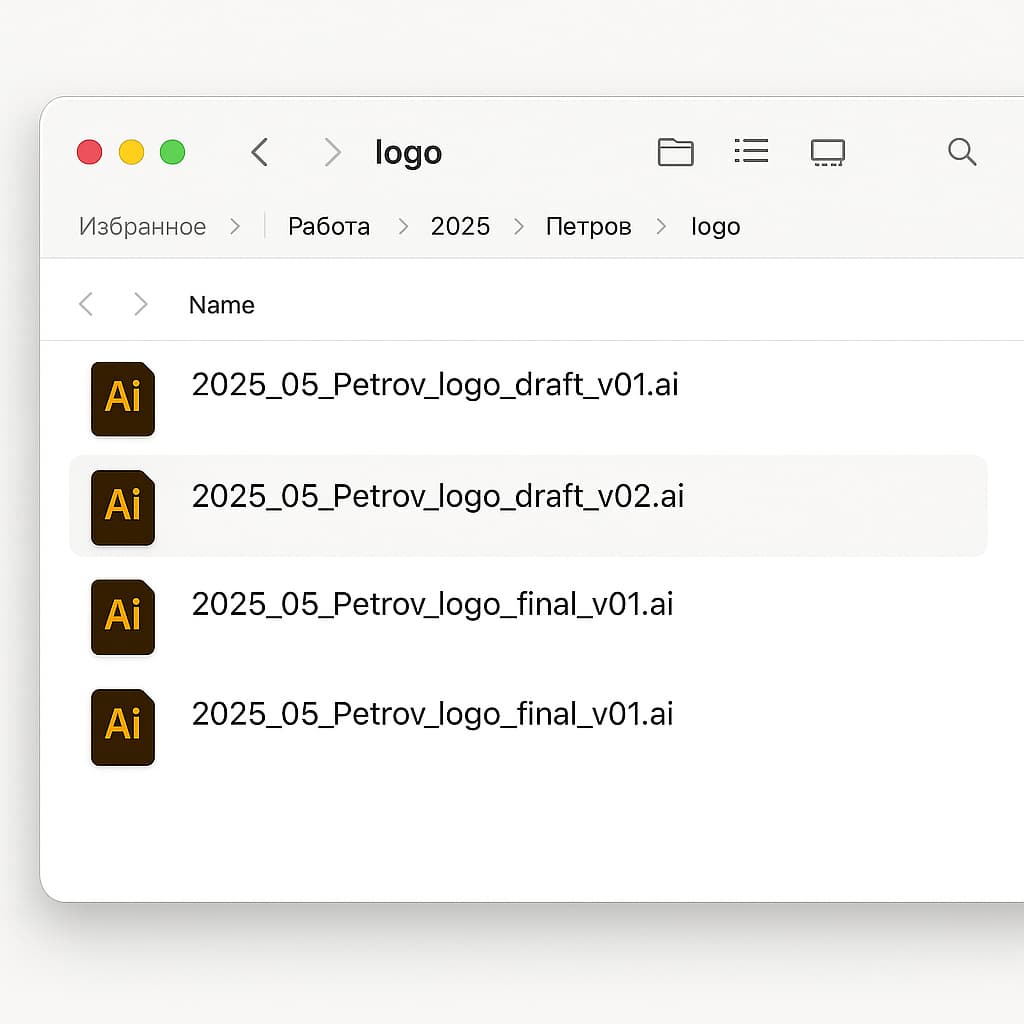Screen dimensions: 1024x1024
Task: Open the Работа folder in the breadcrumb
Action: [x=329, y=227]
